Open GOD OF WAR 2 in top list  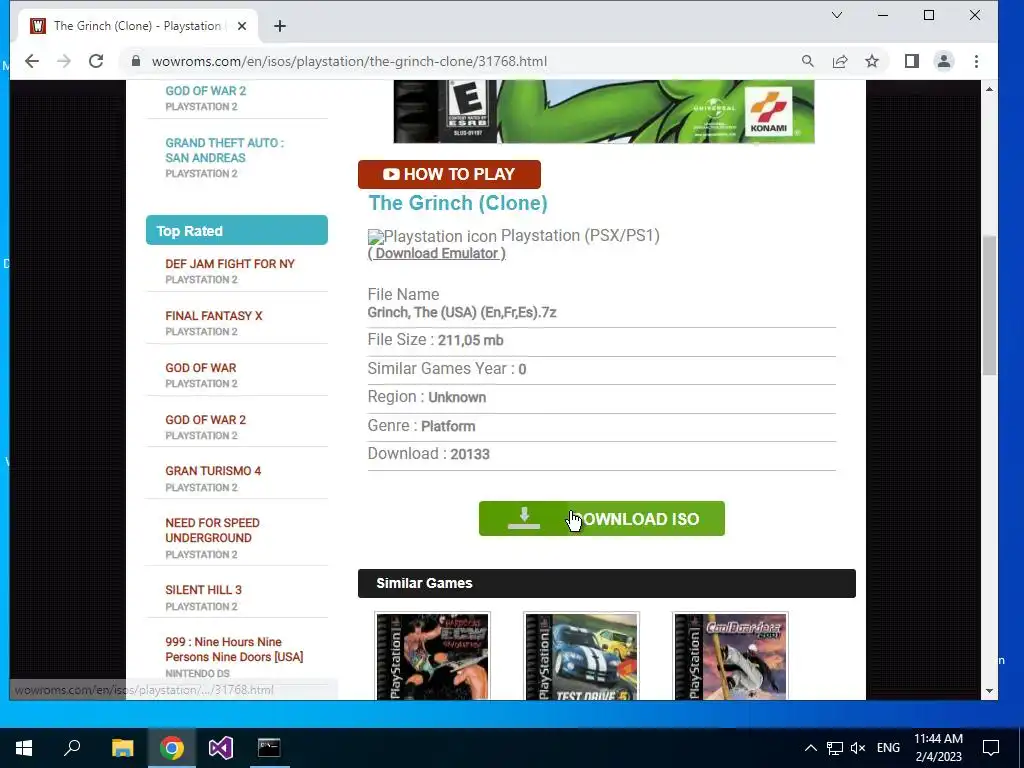click(x=206, y=91)
